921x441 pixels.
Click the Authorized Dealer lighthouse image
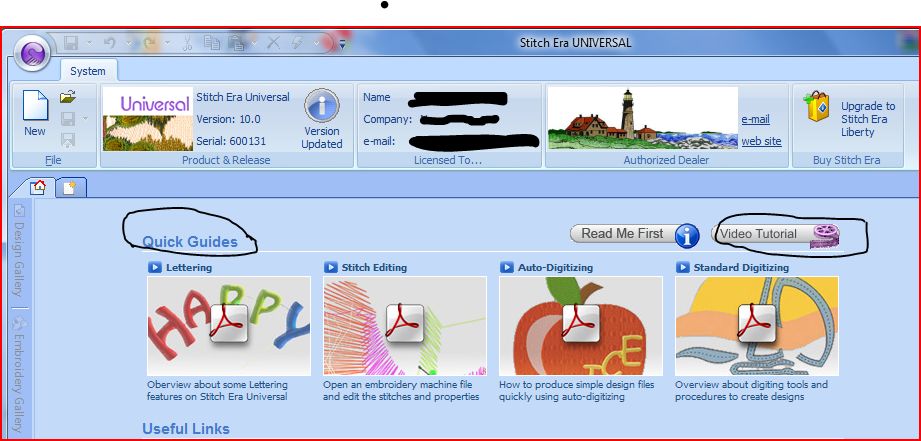643,118
